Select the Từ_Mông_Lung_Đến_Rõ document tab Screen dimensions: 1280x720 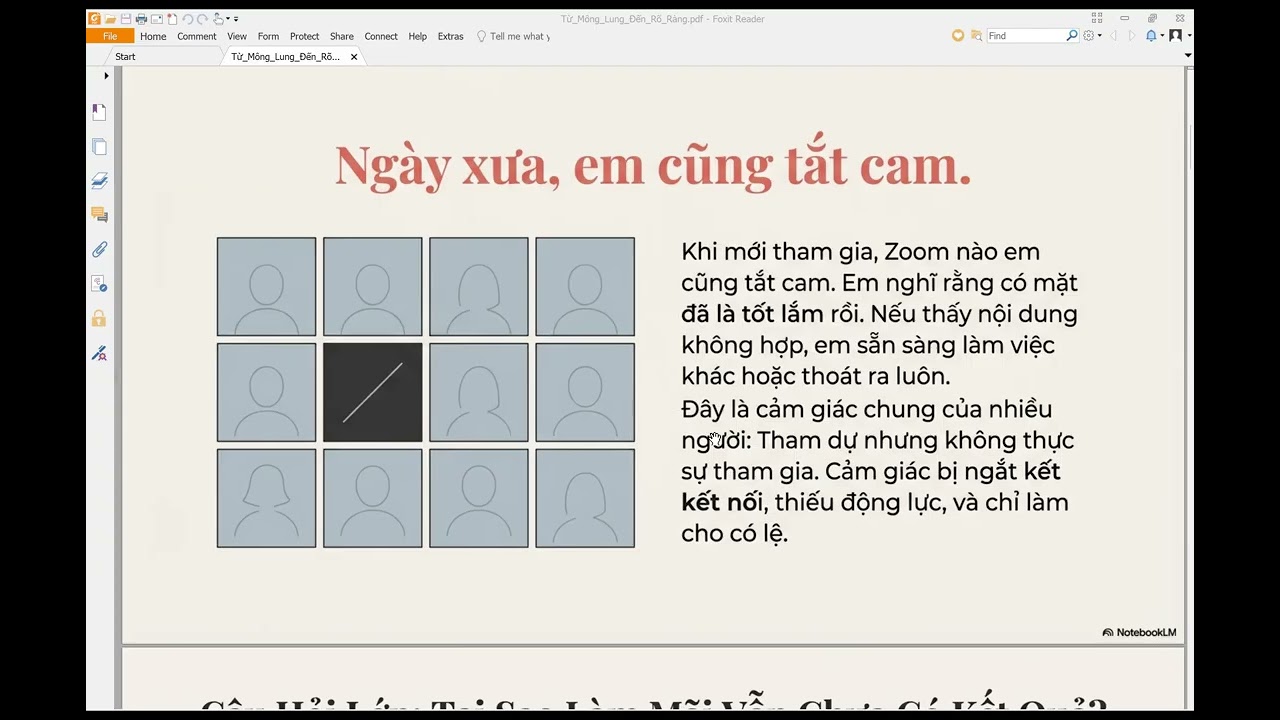coord(285,57)
